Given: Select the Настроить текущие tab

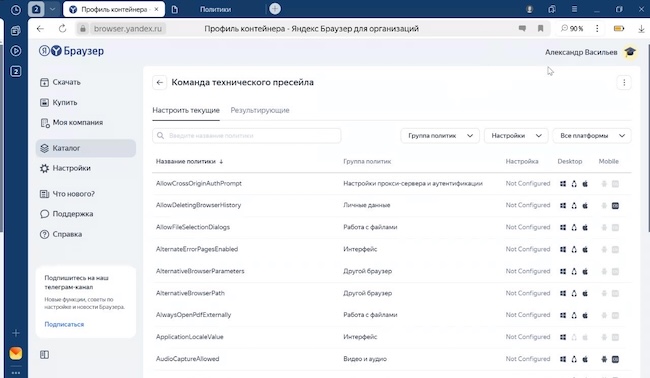Looking at the screenshot, I should (x=186, y=110).
